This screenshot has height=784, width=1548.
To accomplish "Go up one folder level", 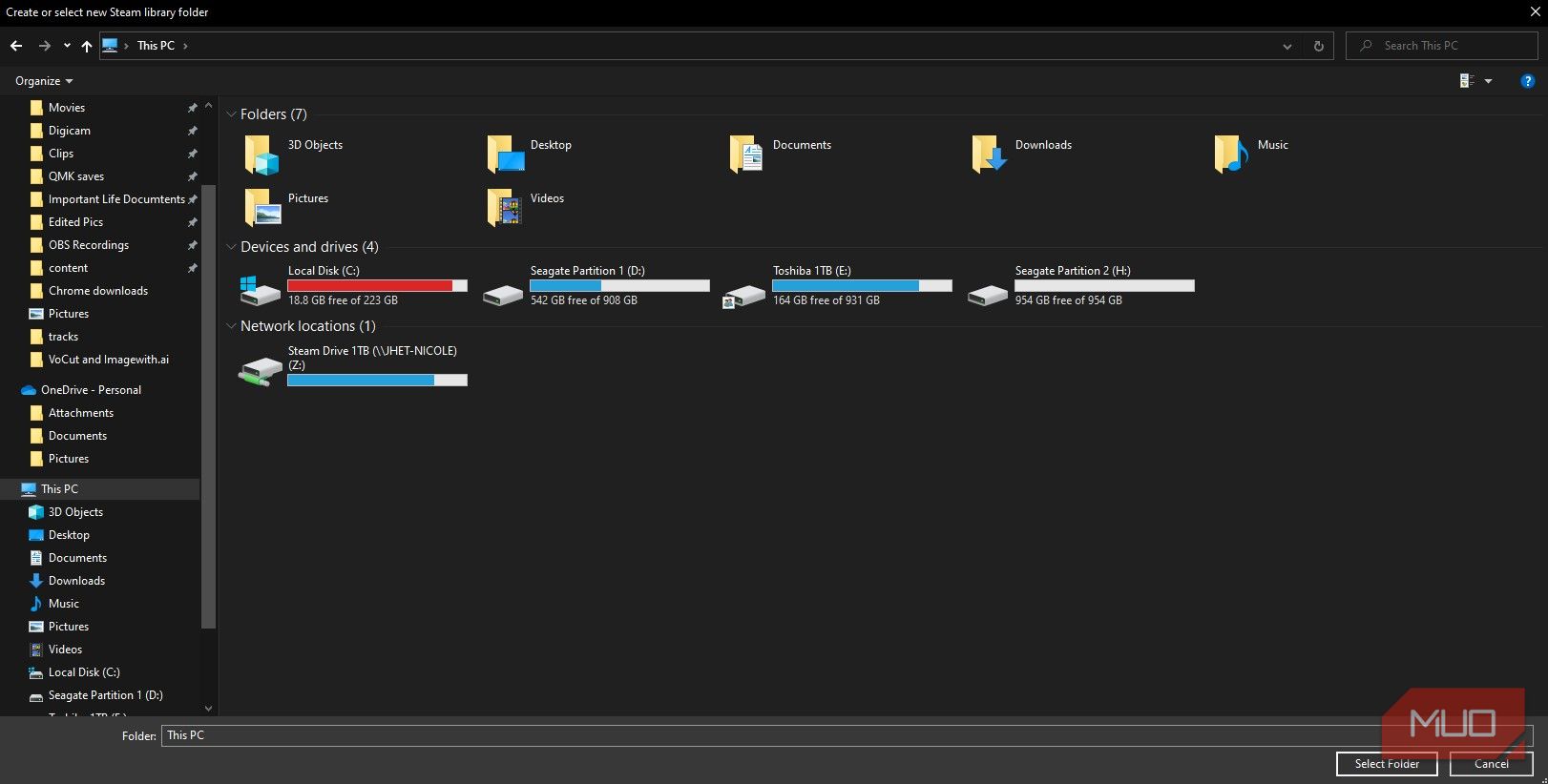I will [87, 46].
